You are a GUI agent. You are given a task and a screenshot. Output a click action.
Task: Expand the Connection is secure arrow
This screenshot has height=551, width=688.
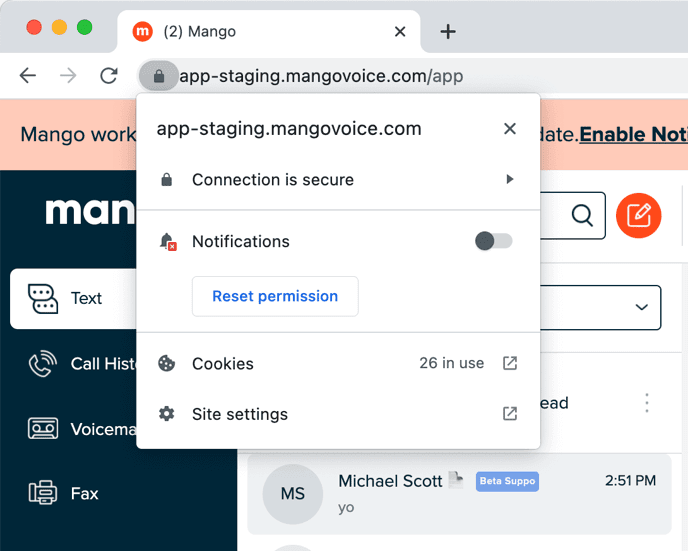click(x=509, y=179)
